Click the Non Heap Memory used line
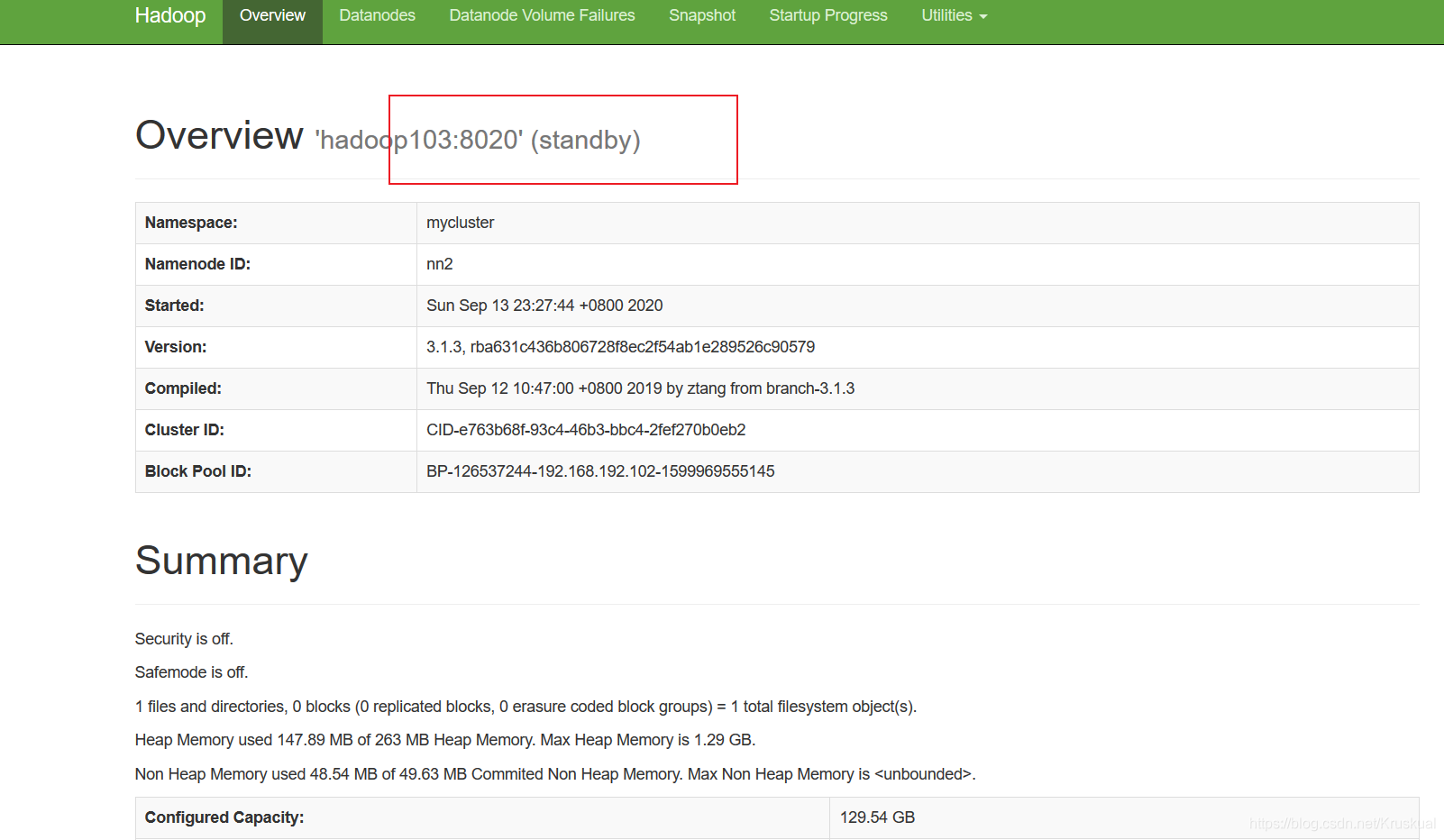 (x=555, y=774)
